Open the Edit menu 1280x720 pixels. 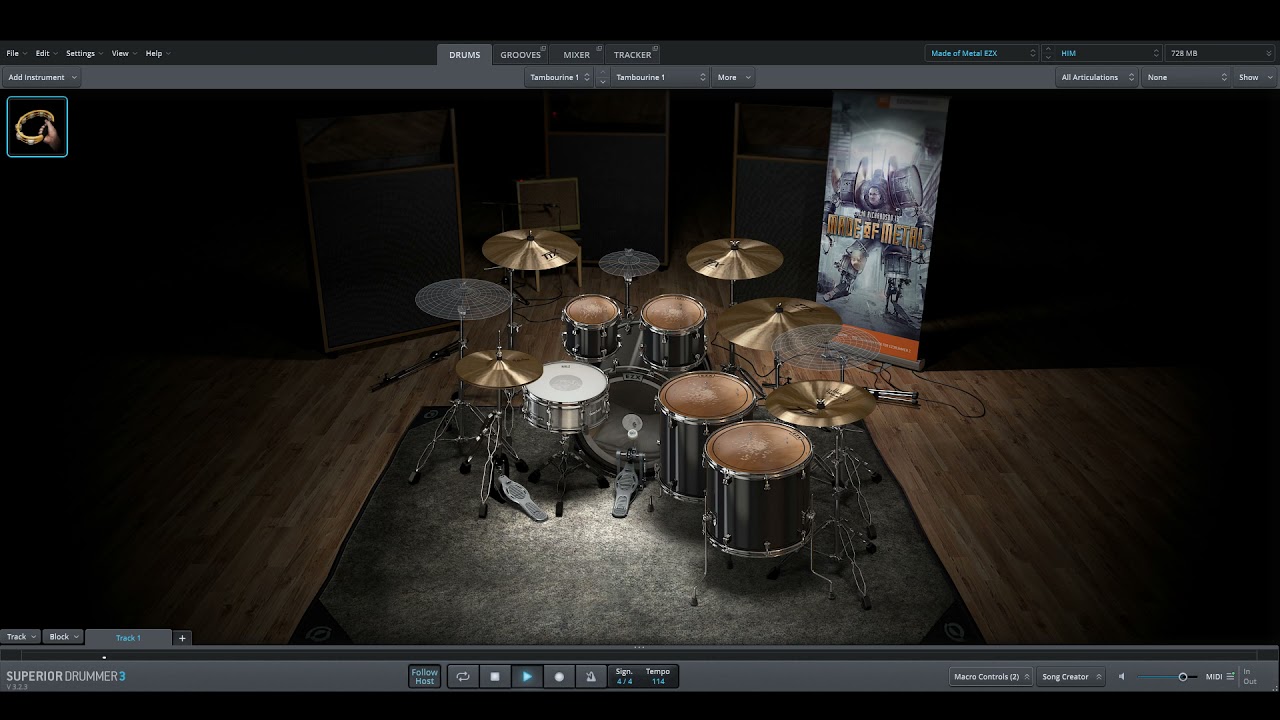point(46,53)
